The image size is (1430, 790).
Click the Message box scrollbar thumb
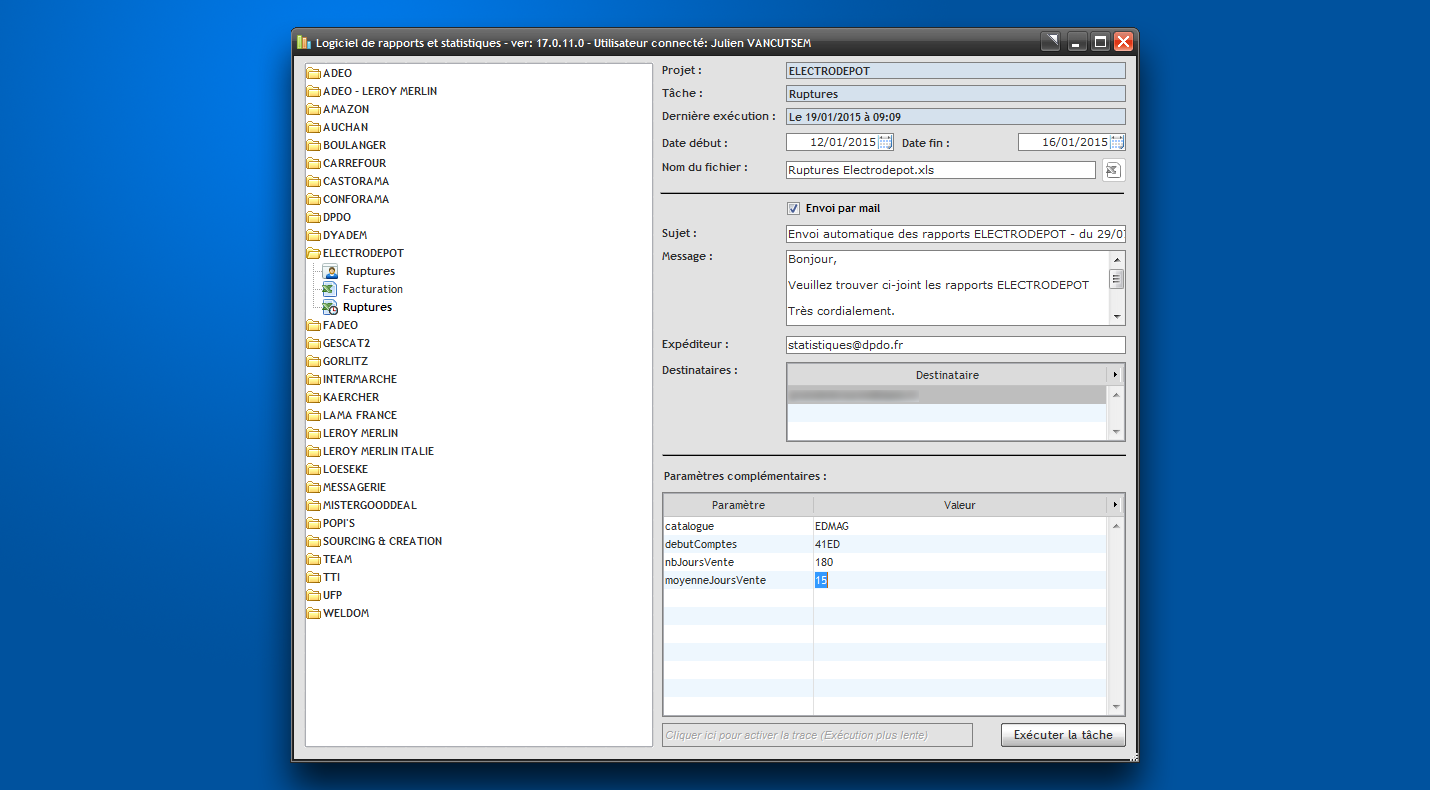(1117, 279)
